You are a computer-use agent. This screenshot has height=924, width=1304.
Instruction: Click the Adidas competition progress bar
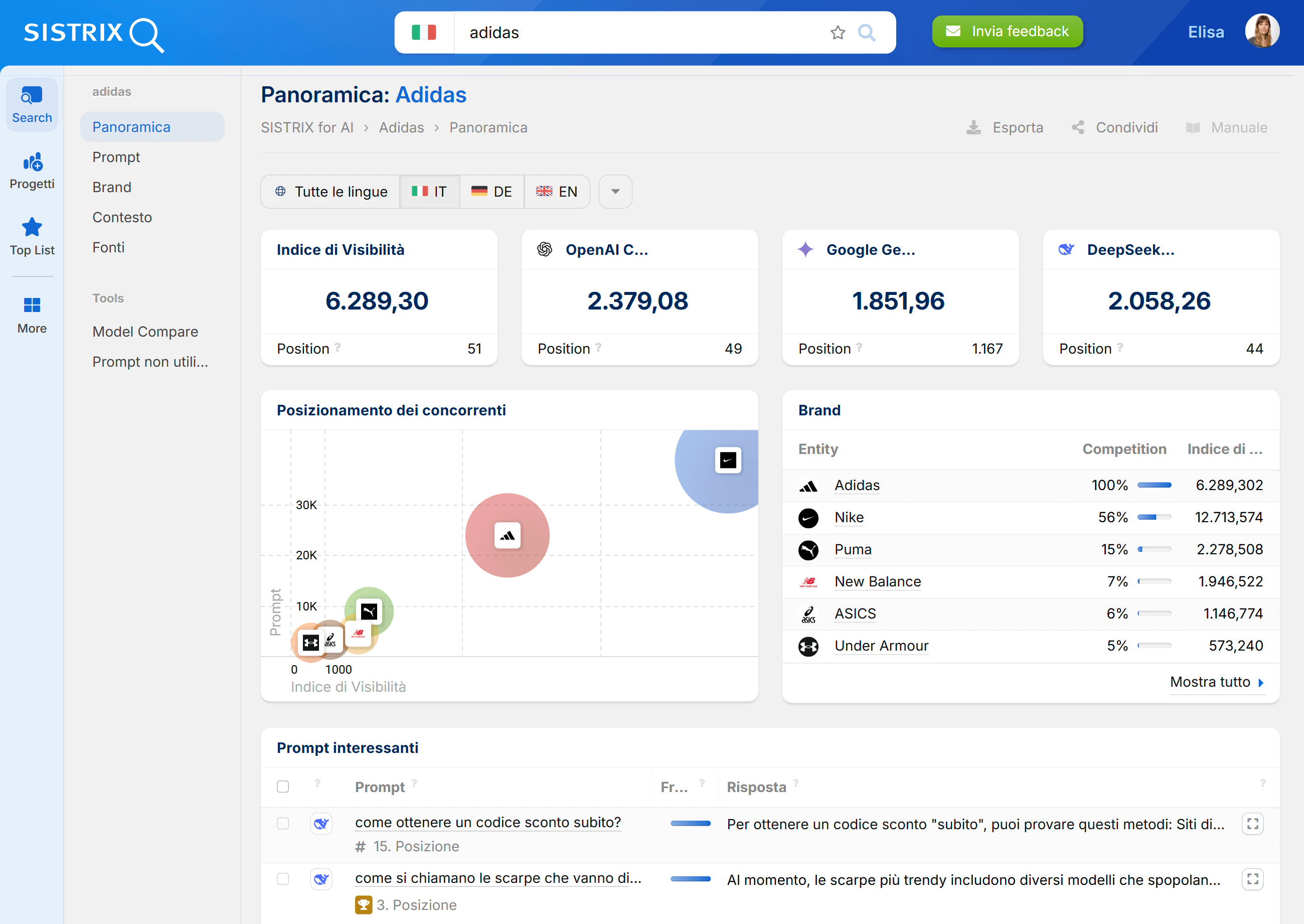pyautogui.click(x=1154, y=486)
